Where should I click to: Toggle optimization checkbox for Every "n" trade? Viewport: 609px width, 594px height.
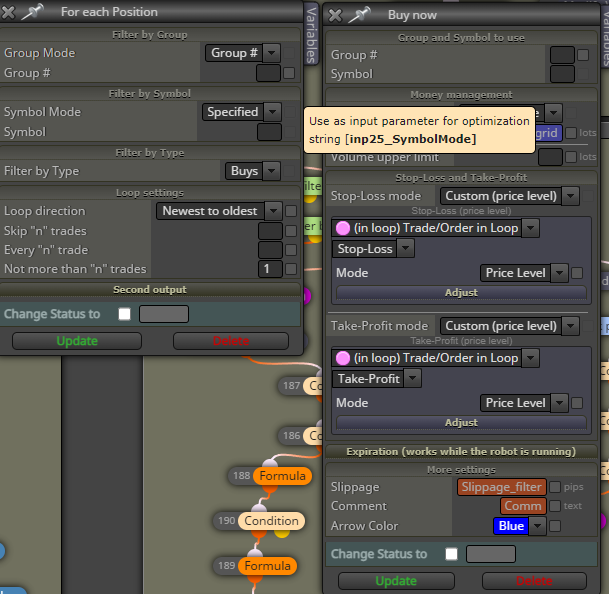(x=291, y=250)
